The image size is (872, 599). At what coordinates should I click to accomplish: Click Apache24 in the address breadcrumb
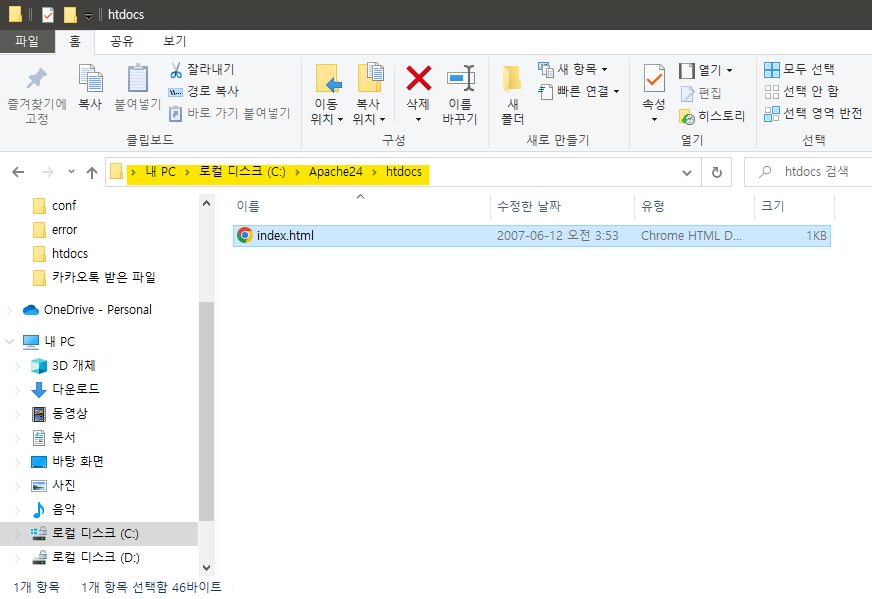click(335, 172)
